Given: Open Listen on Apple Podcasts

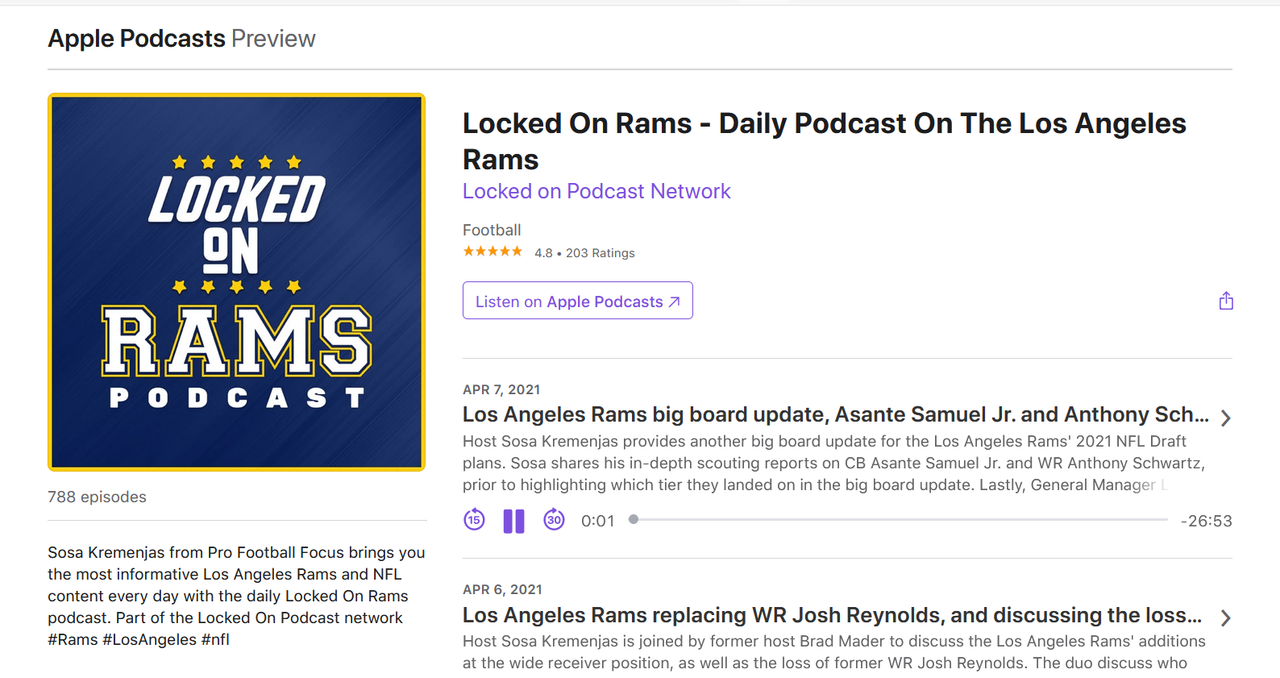Looking at the screenshot, I should click(x=577, y=301).
